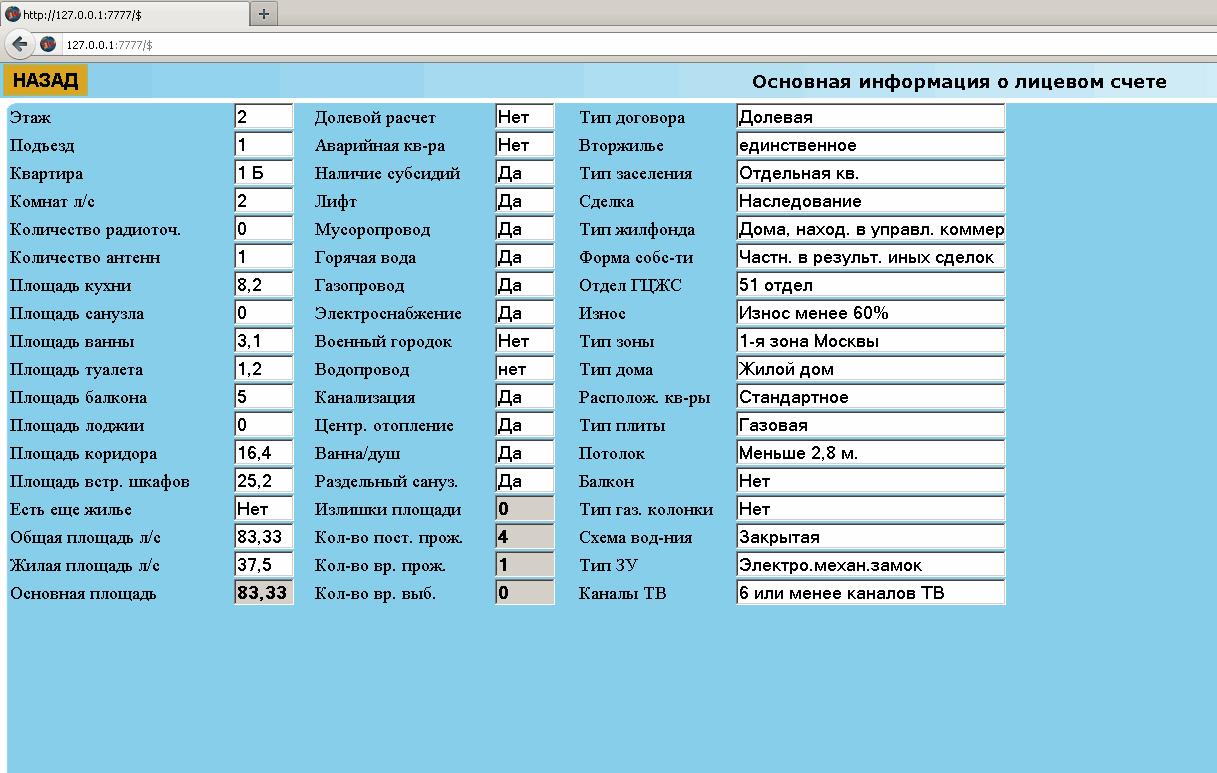Click the Располож. кв-ры field

coord(871,397)
